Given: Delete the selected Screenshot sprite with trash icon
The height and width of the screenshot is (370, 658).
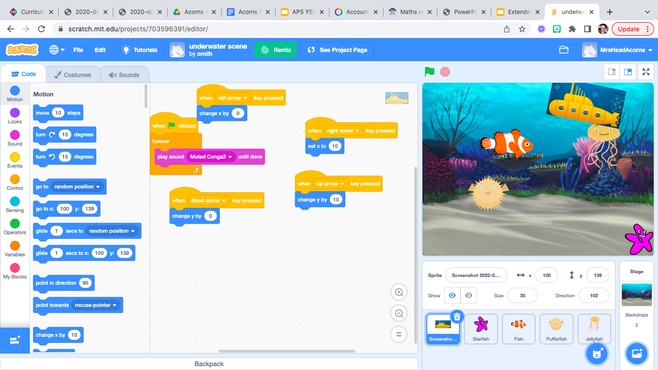Looking at the screenshot, I should point(457,316).
